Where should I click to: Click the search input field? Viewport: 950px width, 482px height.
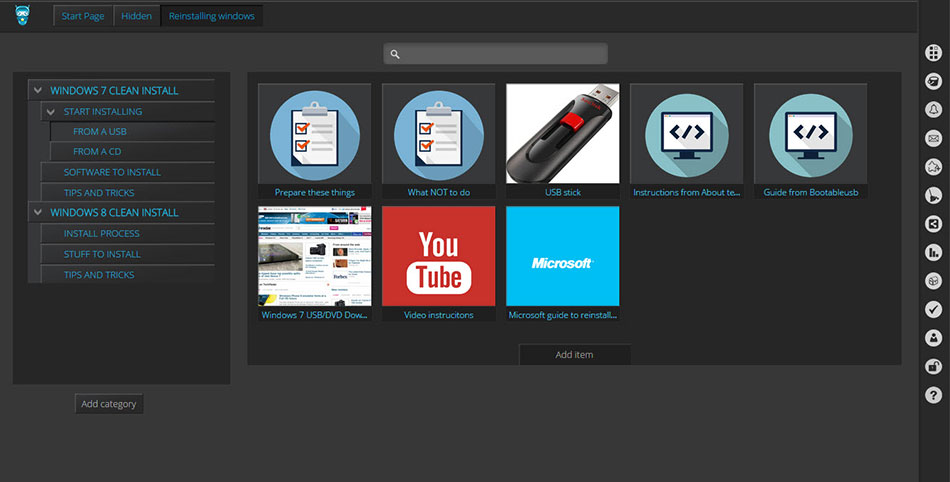pos(495,54)
